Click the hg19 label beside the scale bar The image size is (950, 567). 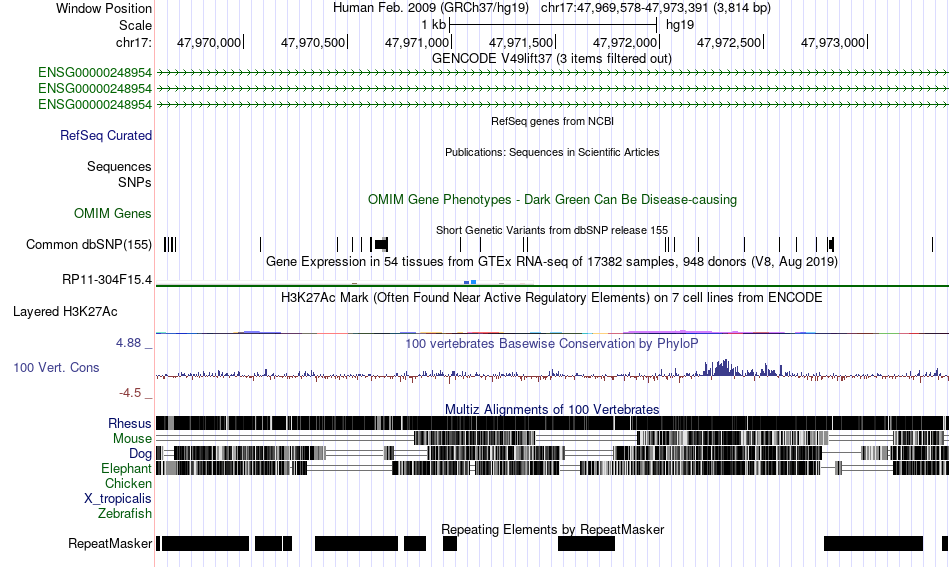(680, 25)
